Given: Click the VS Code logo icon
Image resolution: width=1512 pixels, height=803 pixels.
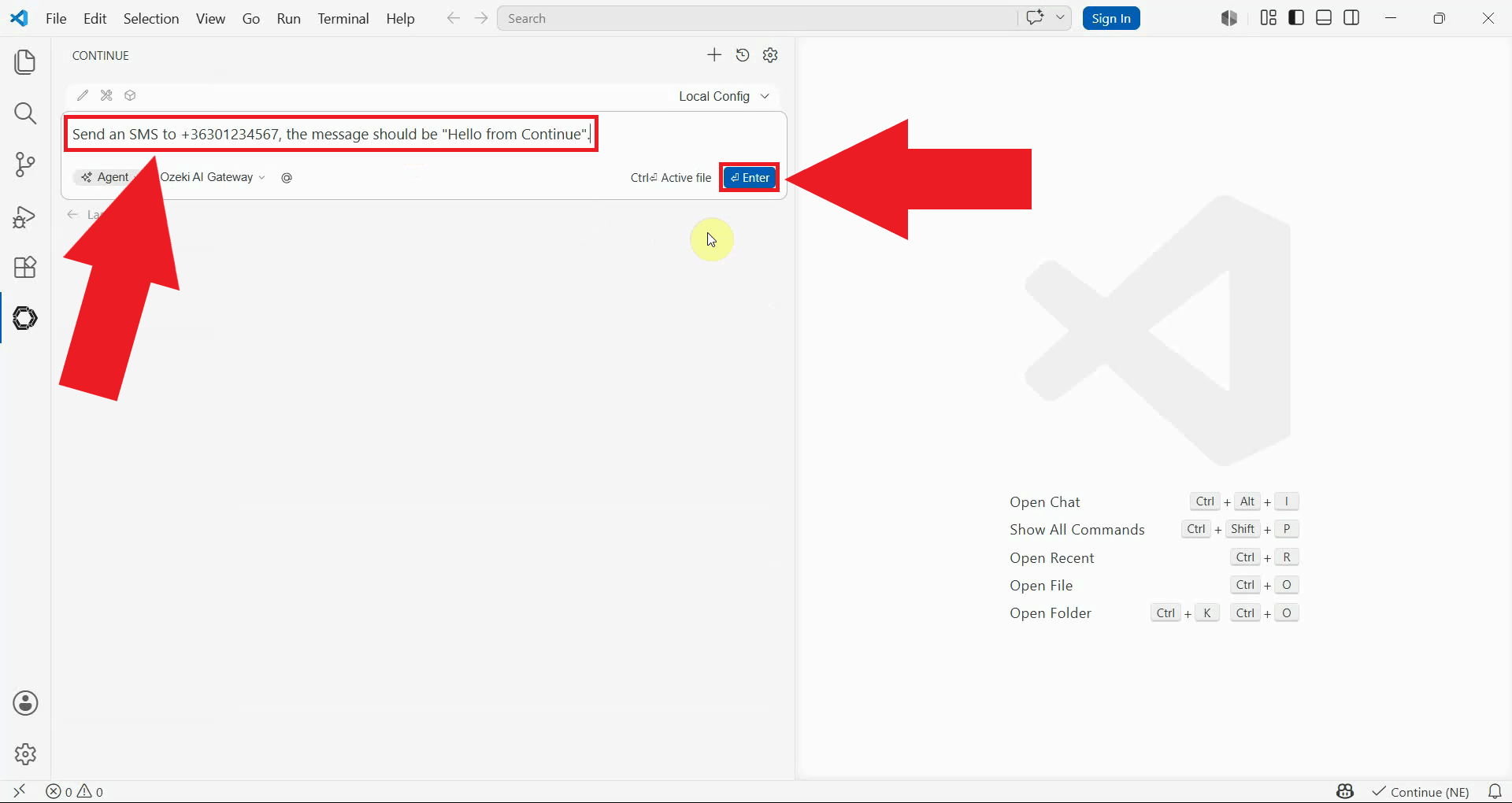Looking at the screenshot, I should 19,18.
